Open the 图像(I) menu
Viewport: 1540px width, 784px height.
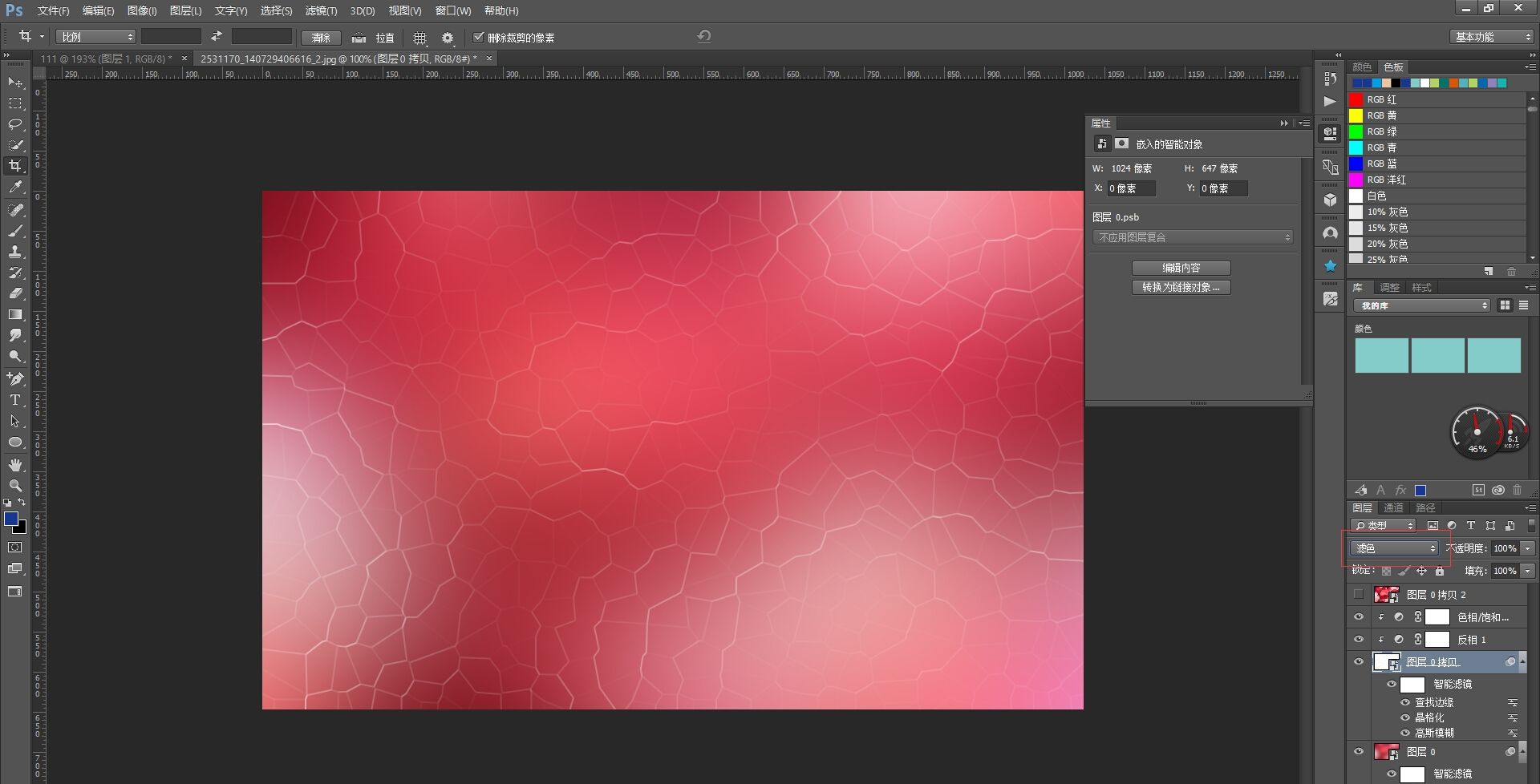point(142,10)
